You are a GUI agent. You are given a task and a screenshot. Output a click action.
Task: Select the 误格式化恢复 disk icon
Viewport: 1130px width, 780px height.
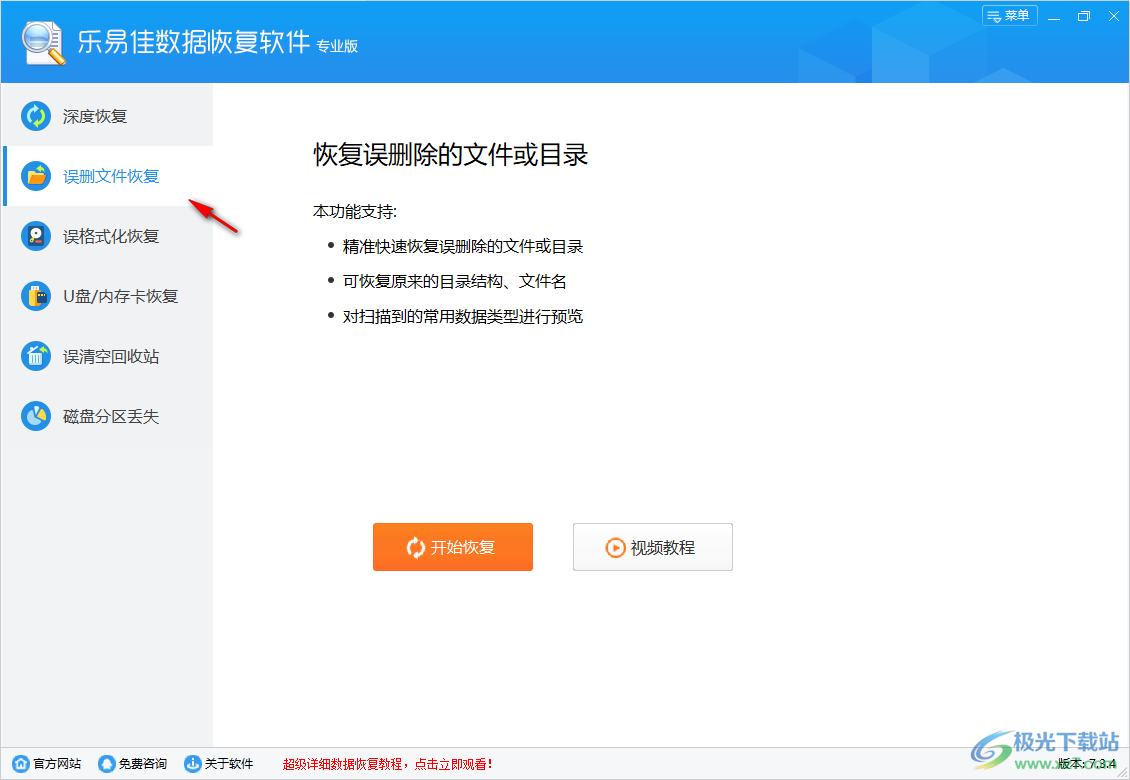click(36, 236)
